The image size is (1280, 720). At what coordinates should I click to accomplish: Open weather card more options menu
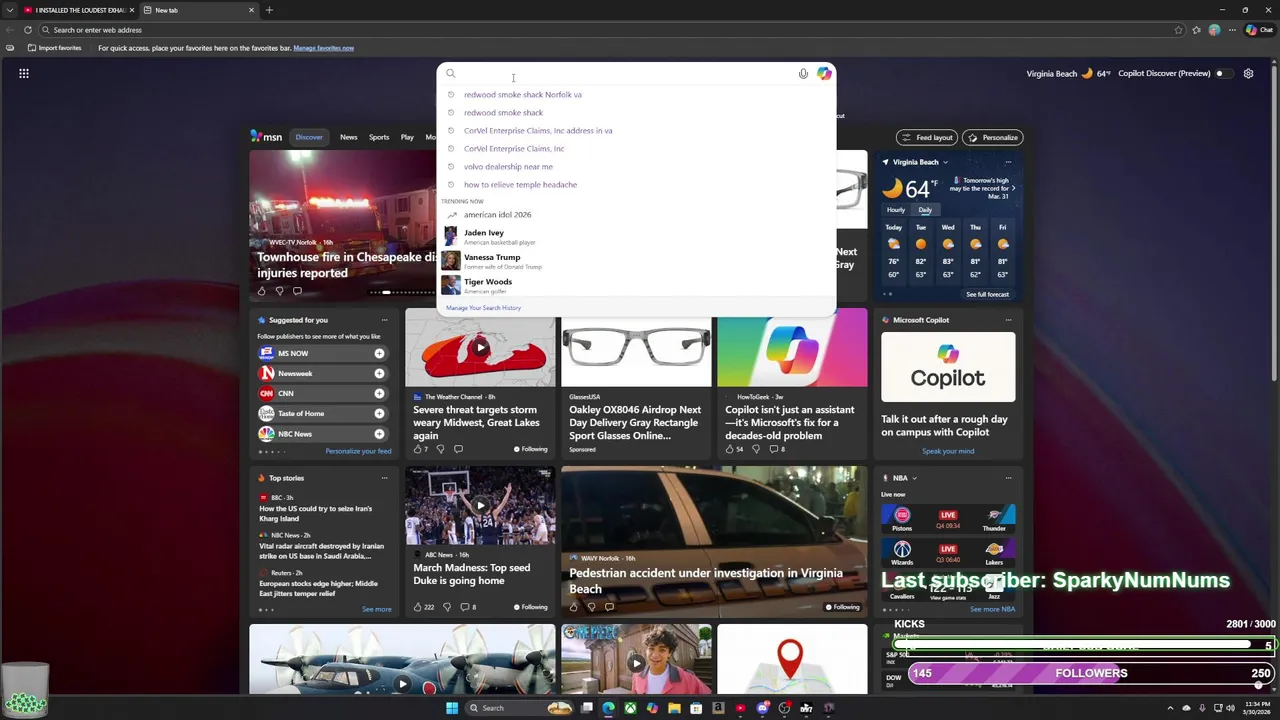(x=1008, y=162)
